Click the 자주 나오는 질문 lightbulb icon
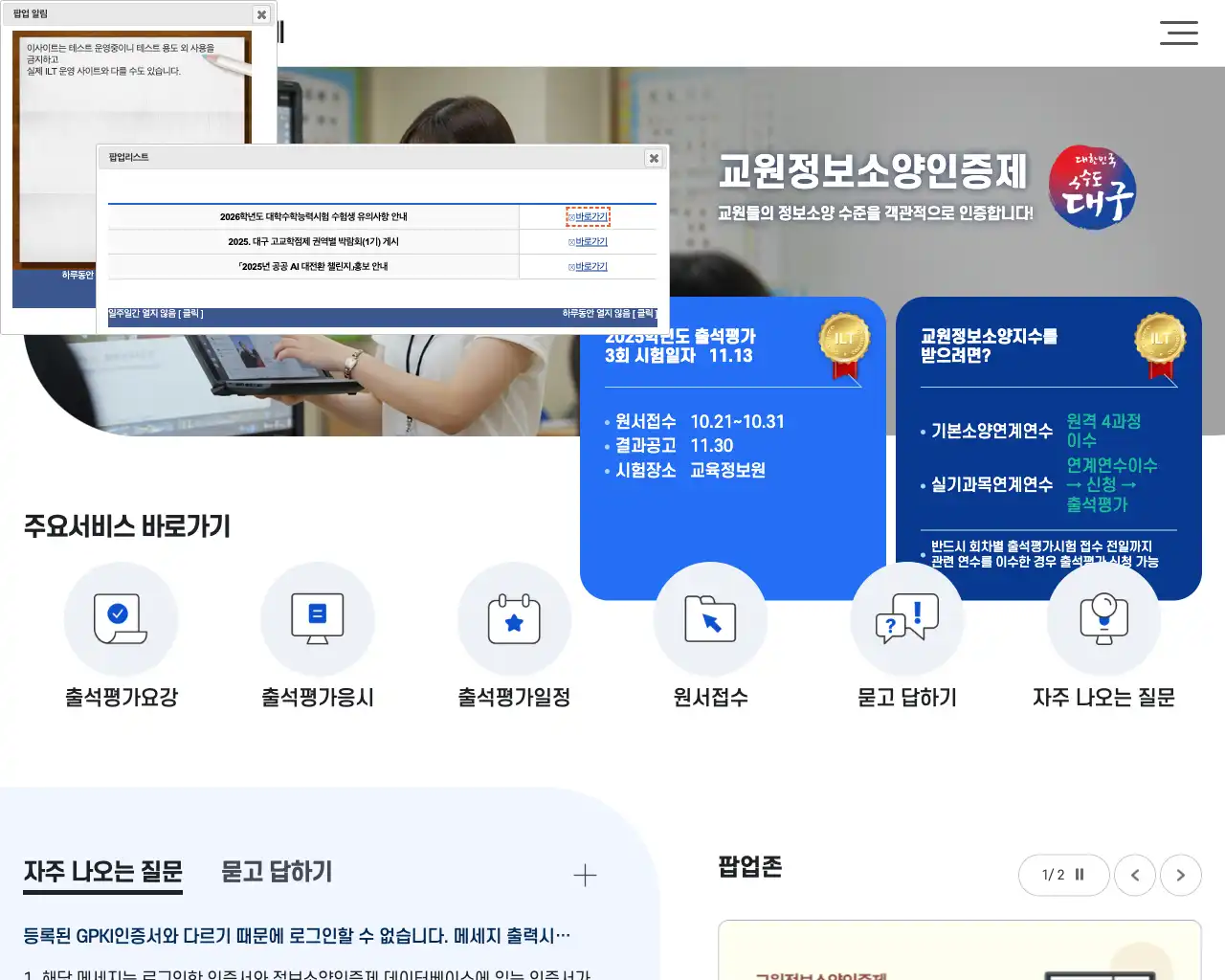The width and height of the screenshot is (1225, 980). (1104, 618)
